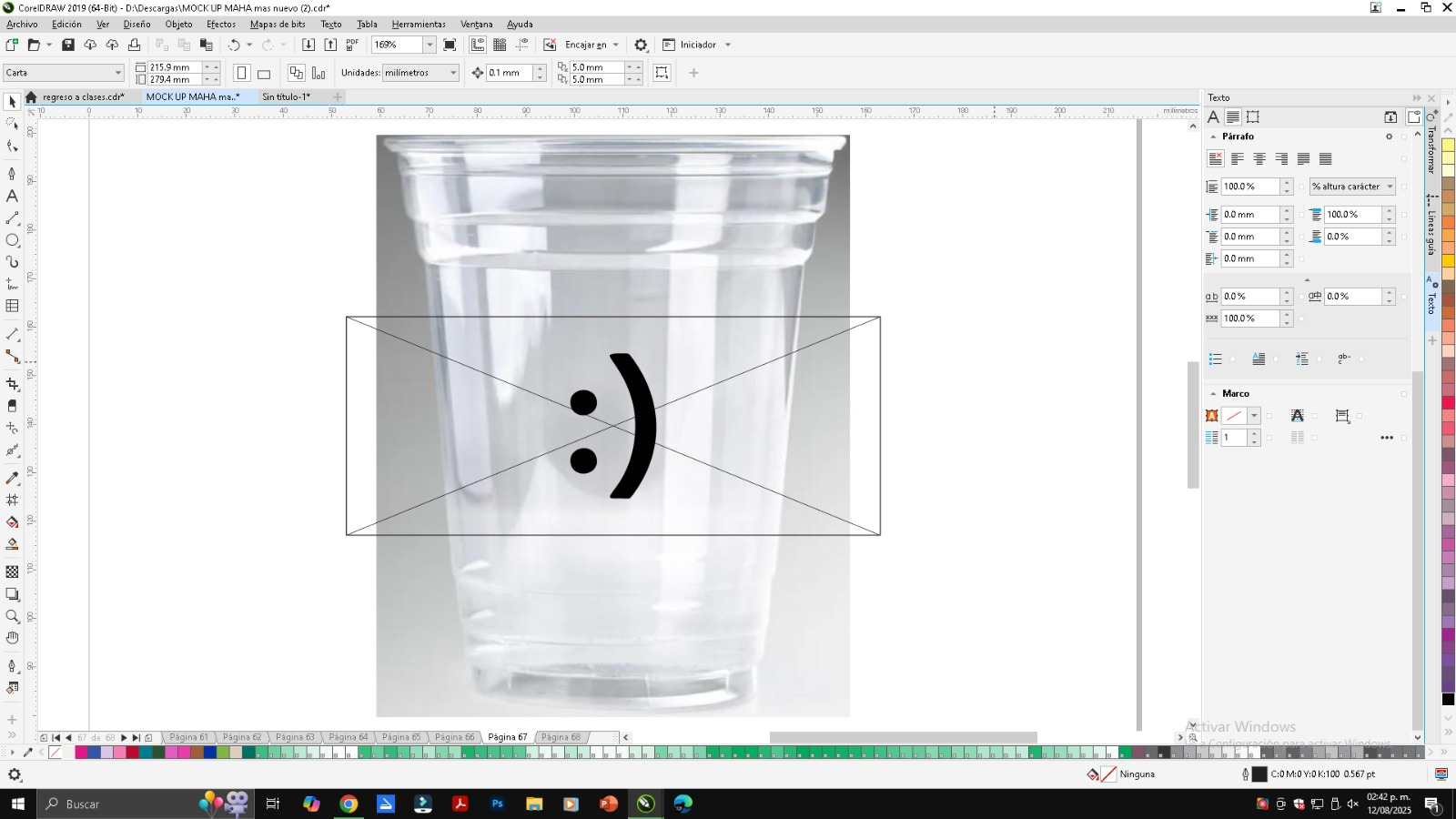Select the Zoom magnifier tool
The width and height of the screenshot is (1456, 819).
point(12,616)
